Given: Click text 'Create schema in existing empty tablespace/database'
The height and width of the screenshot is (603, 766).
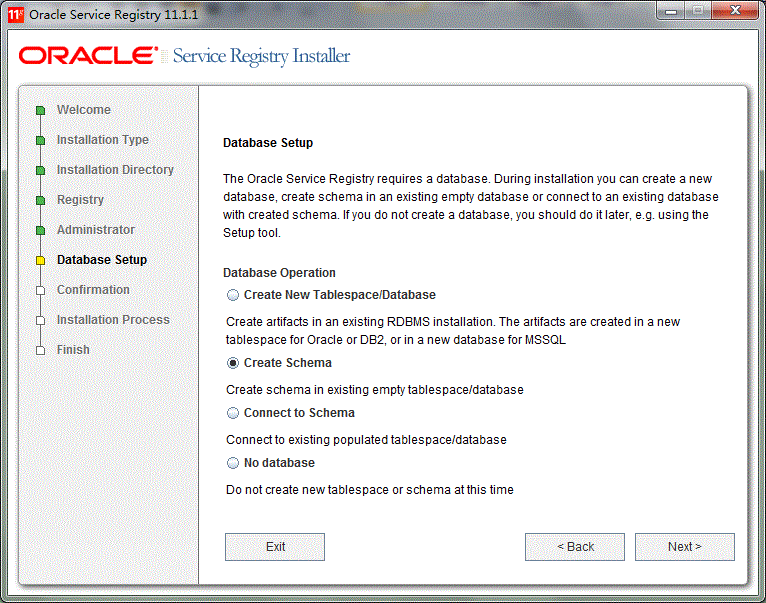Looking at the screenshot, I should 375,390.
